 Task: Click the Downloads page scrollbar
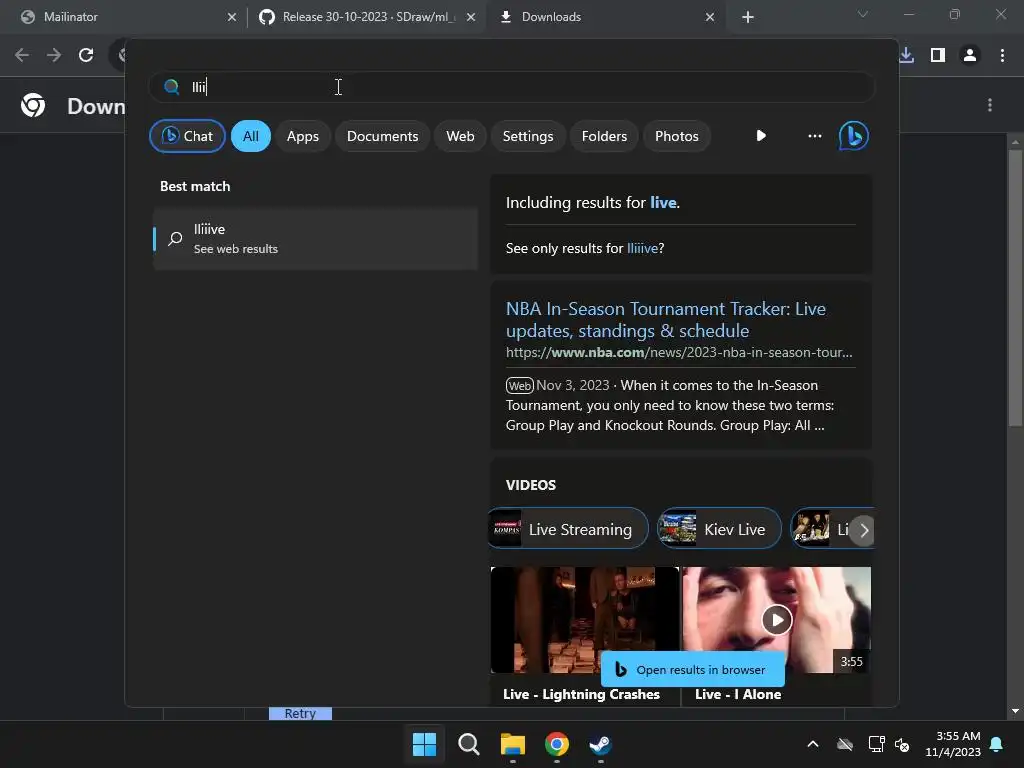tap(1015, 287)
